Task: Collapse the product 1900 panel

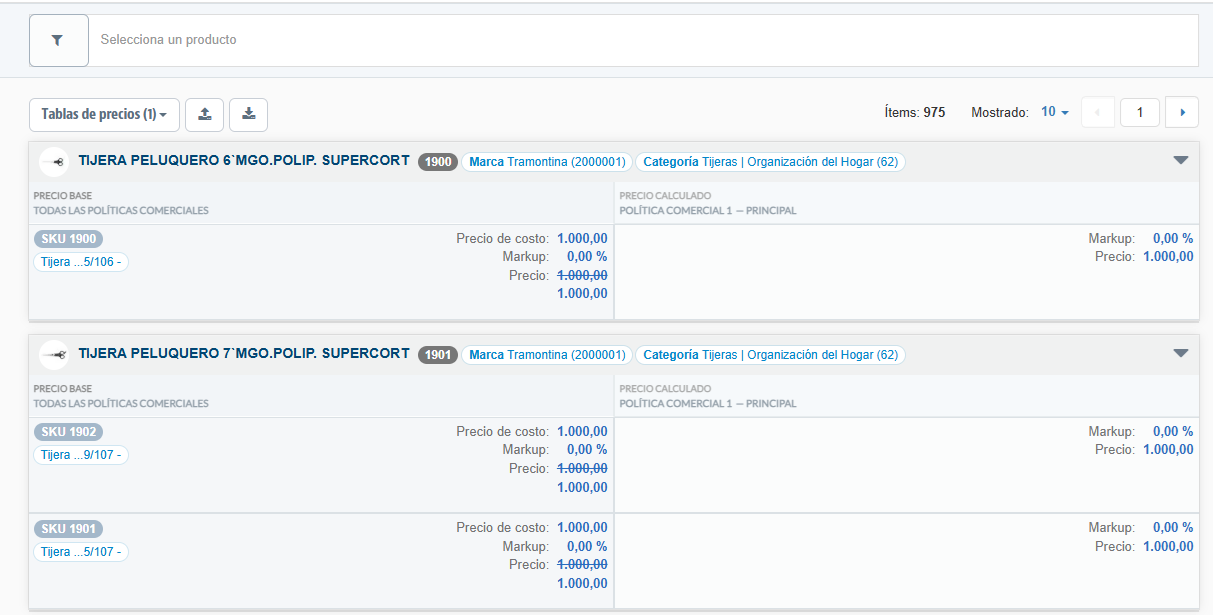Action: pos(1180,160)
